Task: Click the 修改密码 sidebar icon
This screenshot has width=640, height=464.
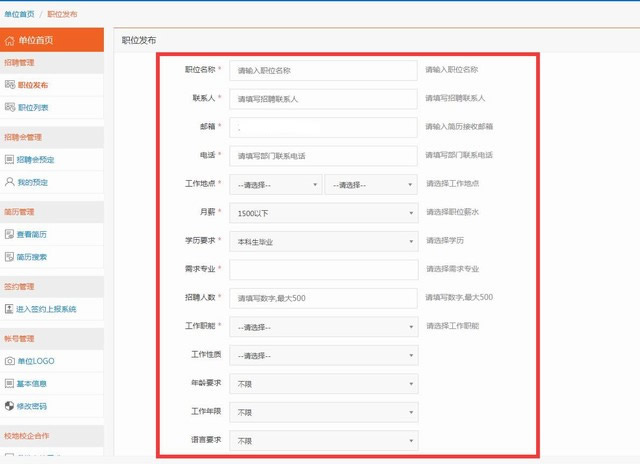Action: (x=10, y=406)
